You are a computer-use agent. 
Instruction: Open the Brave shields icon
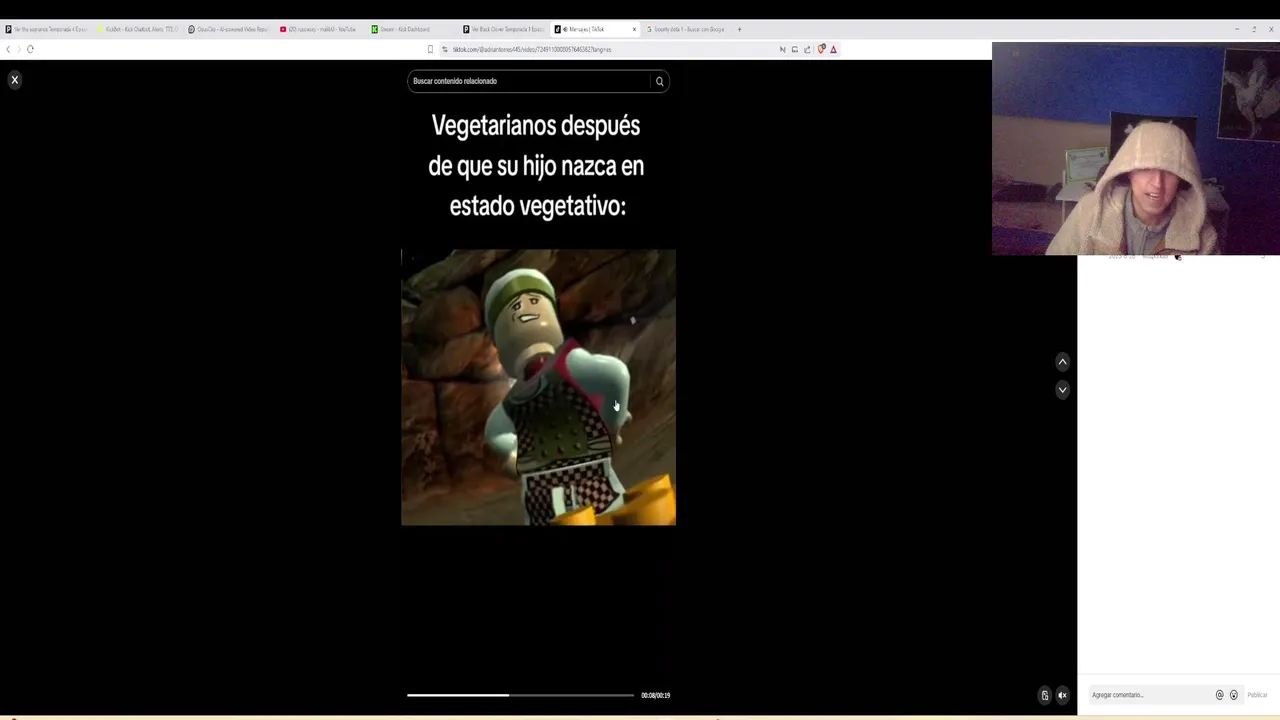pos(821,49)
